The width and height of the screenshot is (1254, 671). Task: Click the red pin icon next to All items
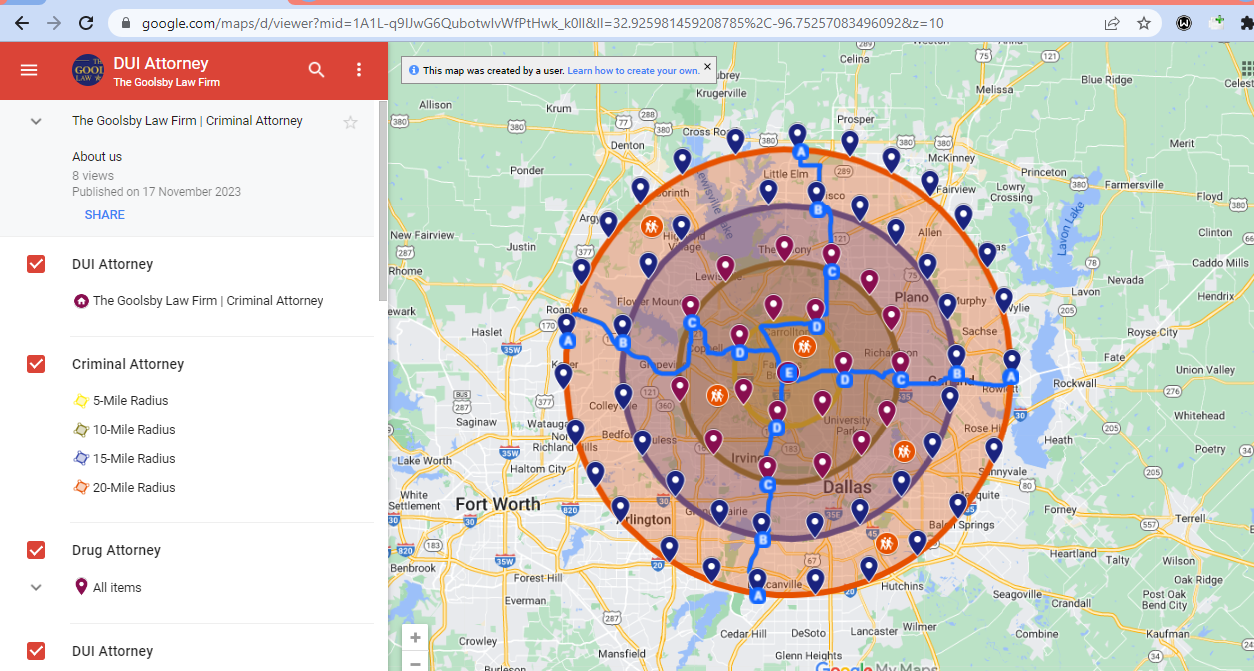tap(81, 587)
